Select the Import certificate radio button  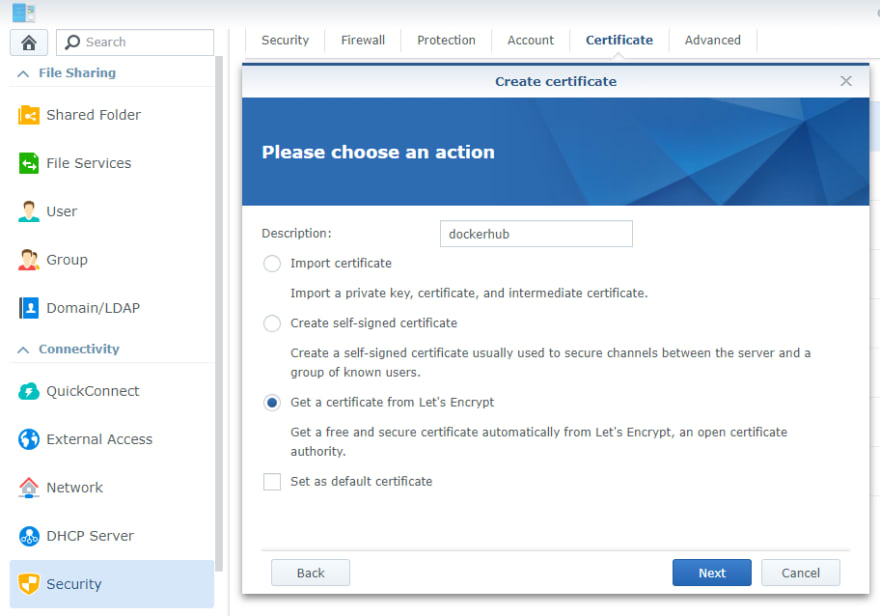[272, 264]
